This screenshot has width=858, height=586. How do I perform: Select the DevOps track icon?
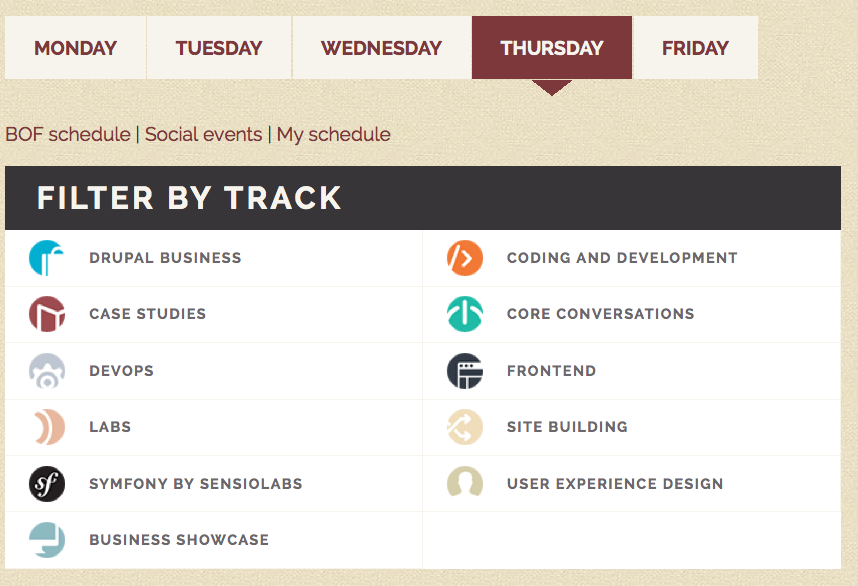pos(47,371)
